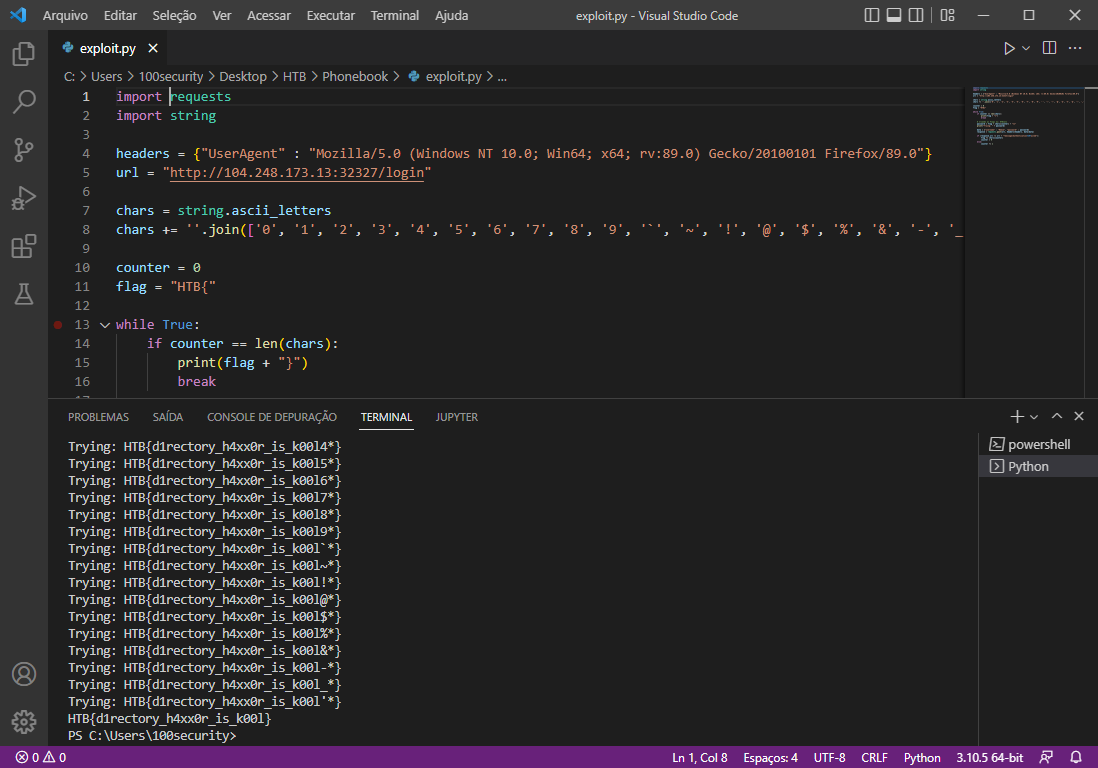Screen dimensions: 1098x768
Task: Maximize the panel with the chevron up
Action: (1057, 417)
